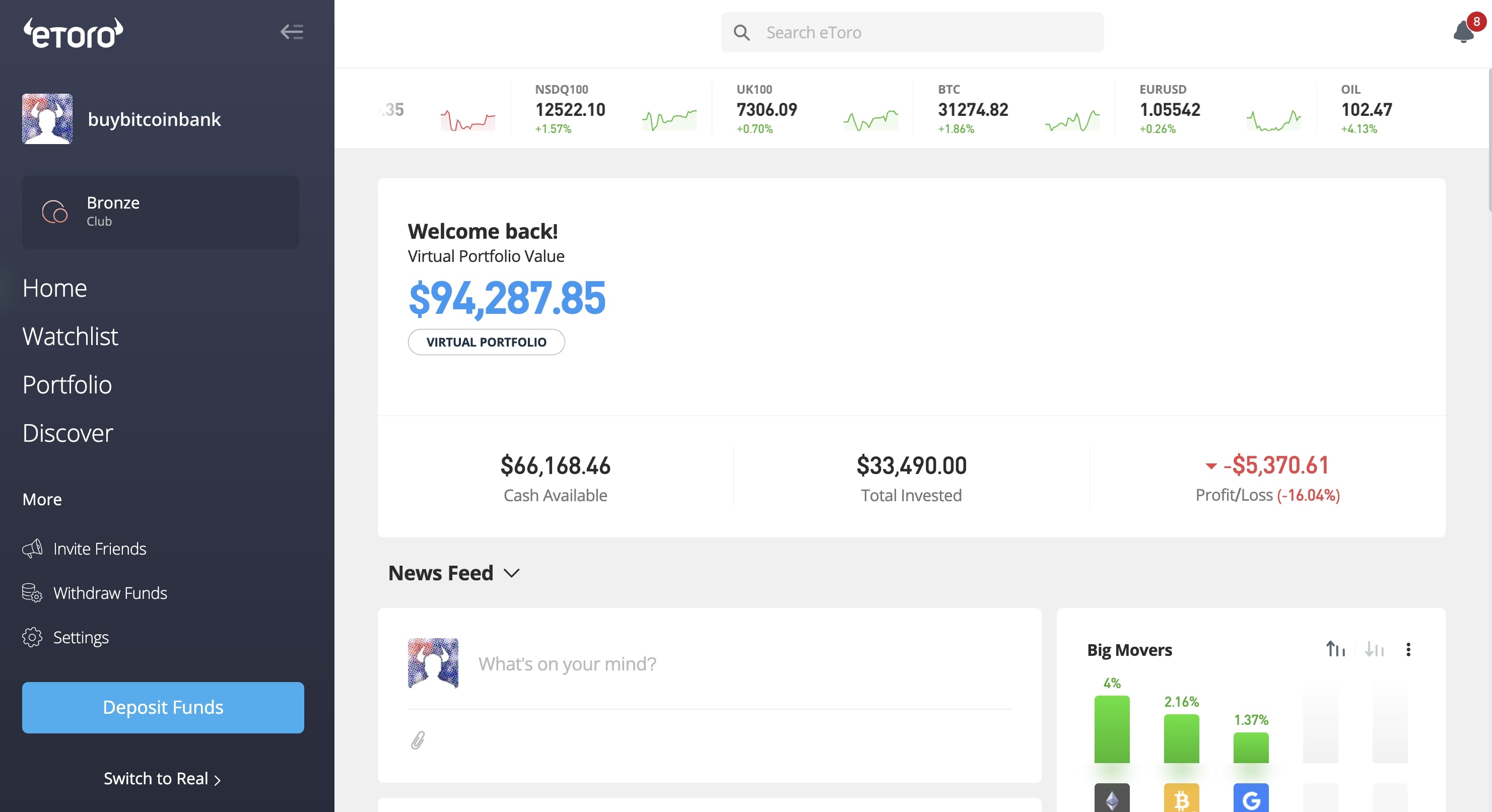Click the buybitcoinbank username
The image size is (1492, 812).
tap(154, 119)
